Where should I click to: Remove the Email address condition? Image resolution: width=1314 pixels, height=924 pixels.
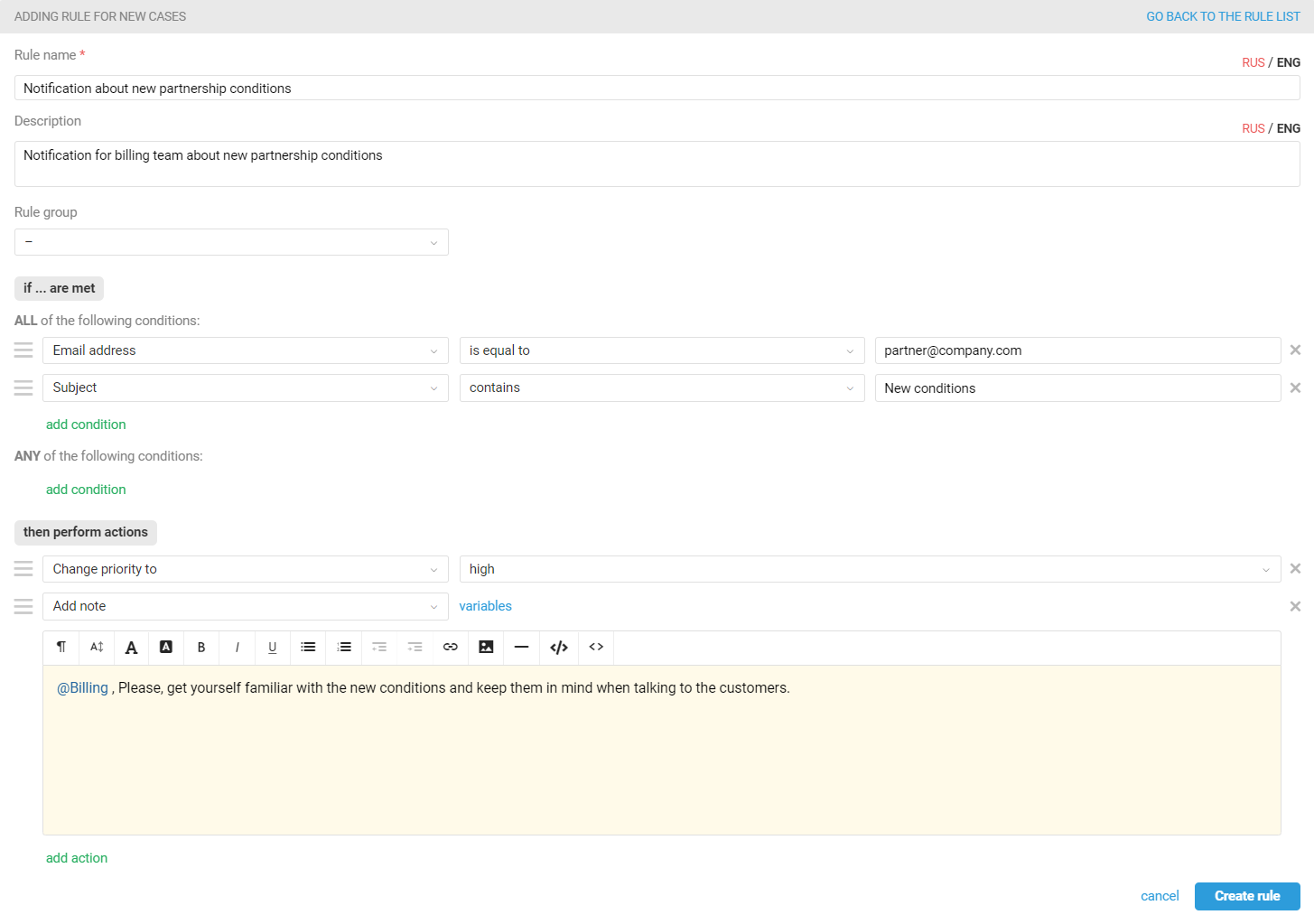coord(1295,350)
